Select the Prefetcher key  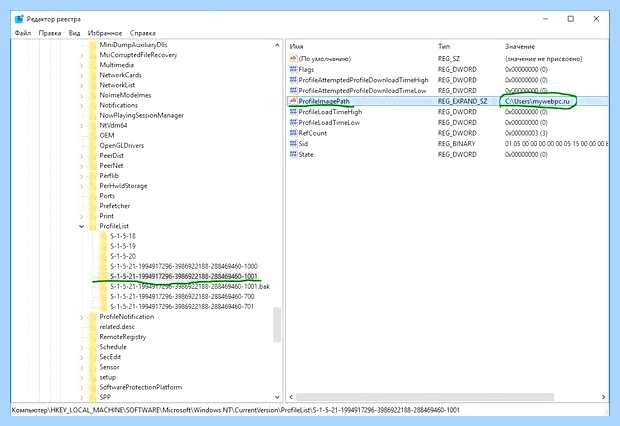(115, 206)
